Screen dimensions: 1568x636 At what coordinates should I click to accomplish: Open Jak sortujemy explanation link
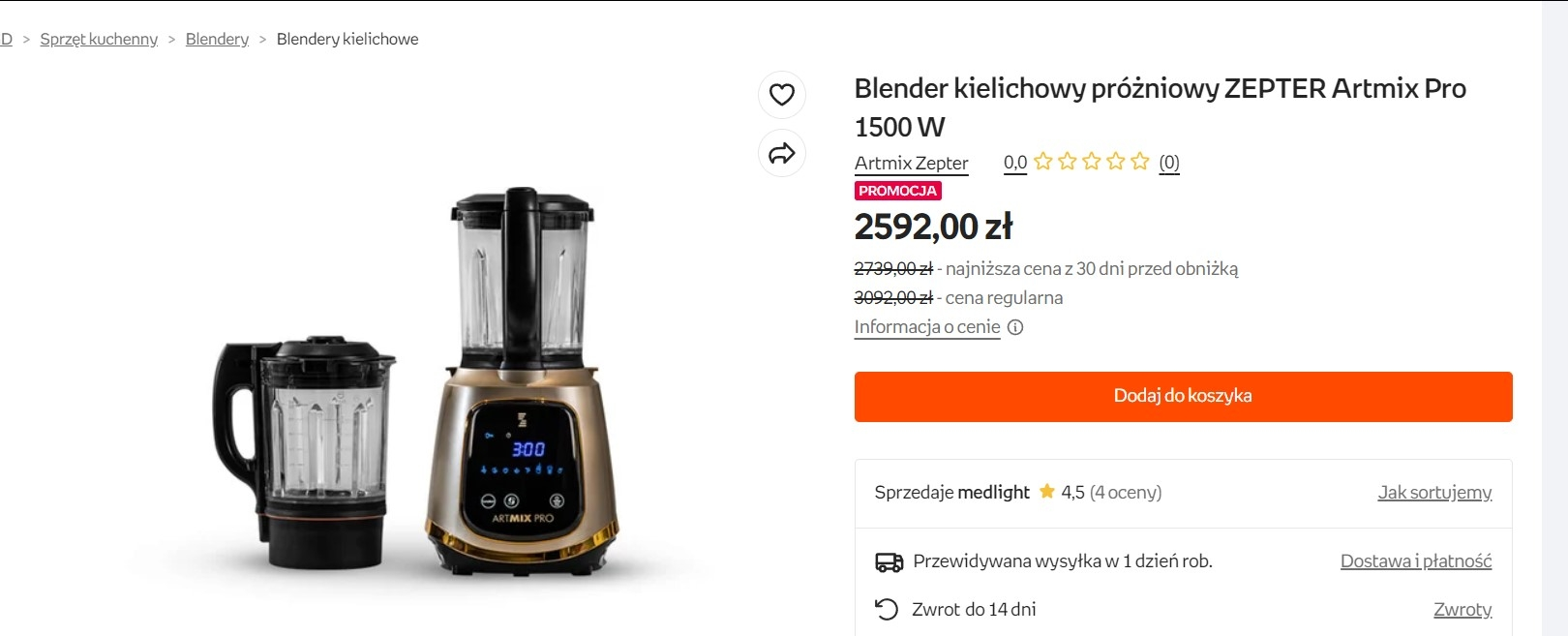pyautogui.click(x=1434, y=493)
